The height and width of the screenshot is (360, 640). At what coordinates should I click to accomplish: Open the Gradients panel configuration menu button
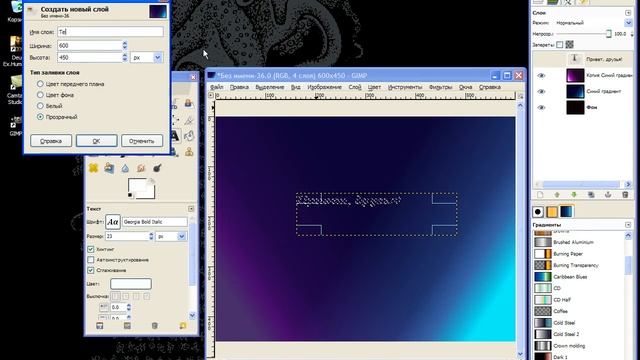[628, 225]
